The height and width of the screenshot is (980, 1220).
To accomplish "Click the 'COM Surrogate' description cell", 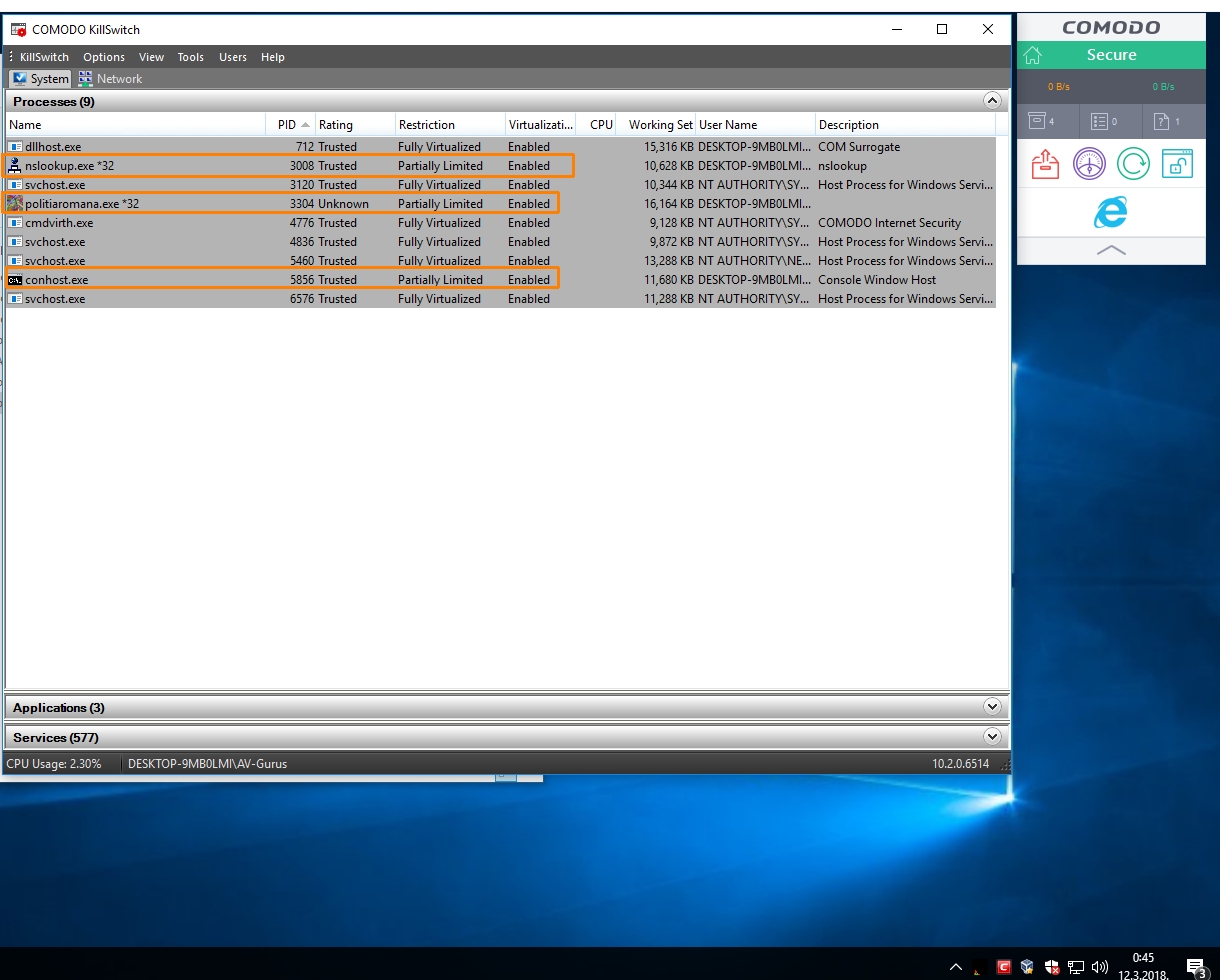I will point(859,147).
